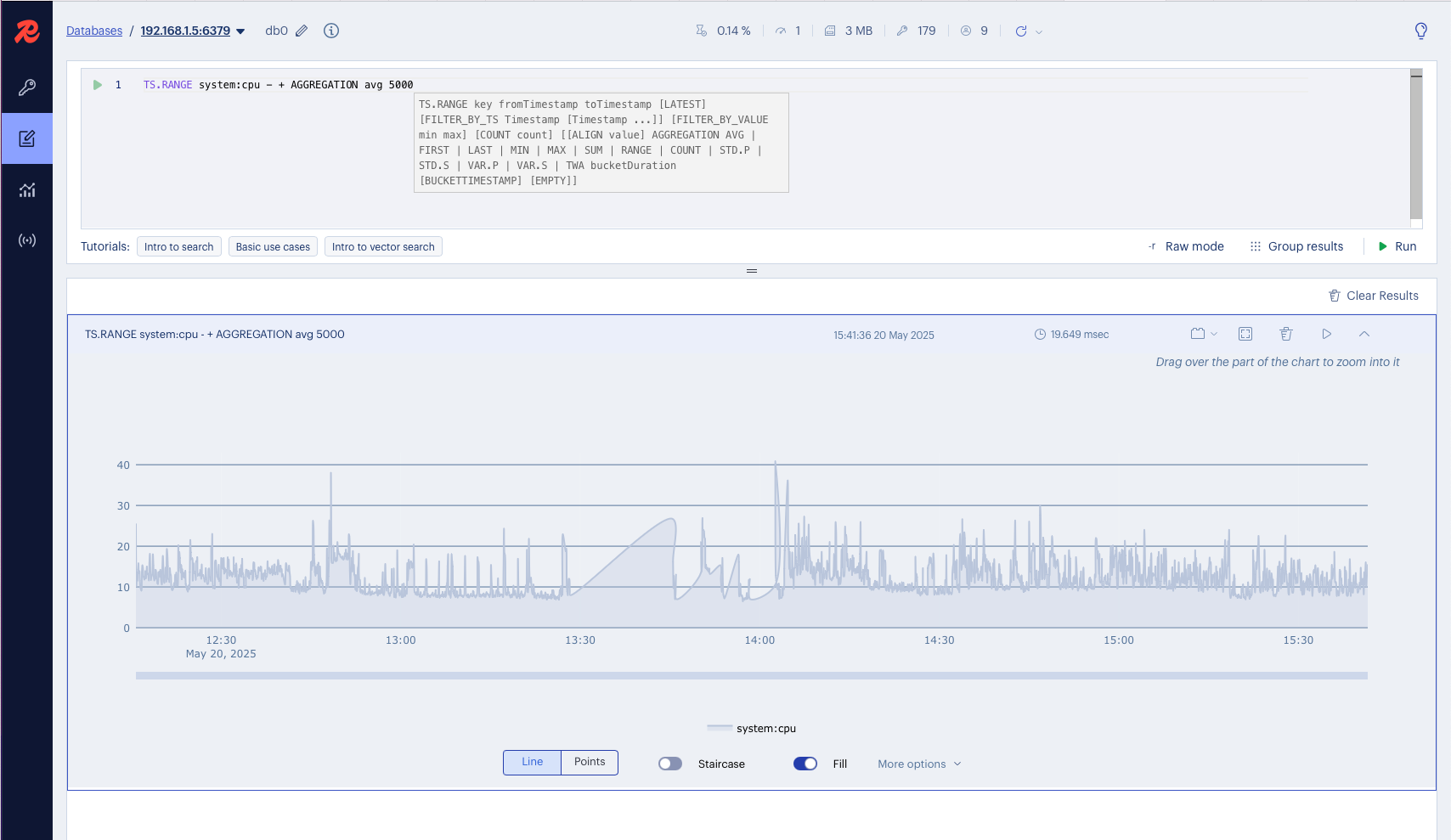Click the refresh stats icon
Screen dimensions: 1451x840
(1021, 31)
